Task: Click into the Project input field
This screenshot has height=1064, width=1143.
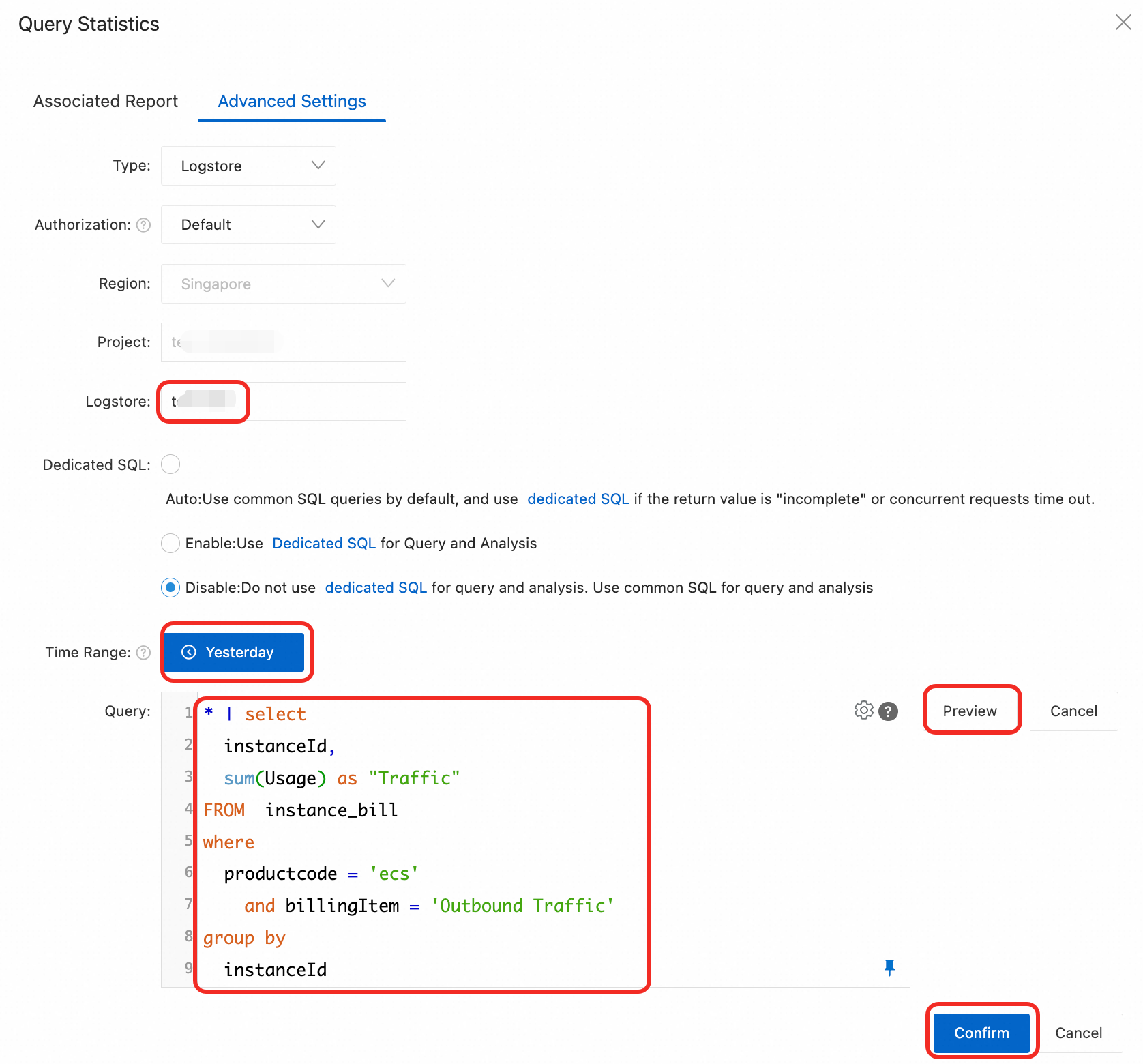Action: pos(284,342)
